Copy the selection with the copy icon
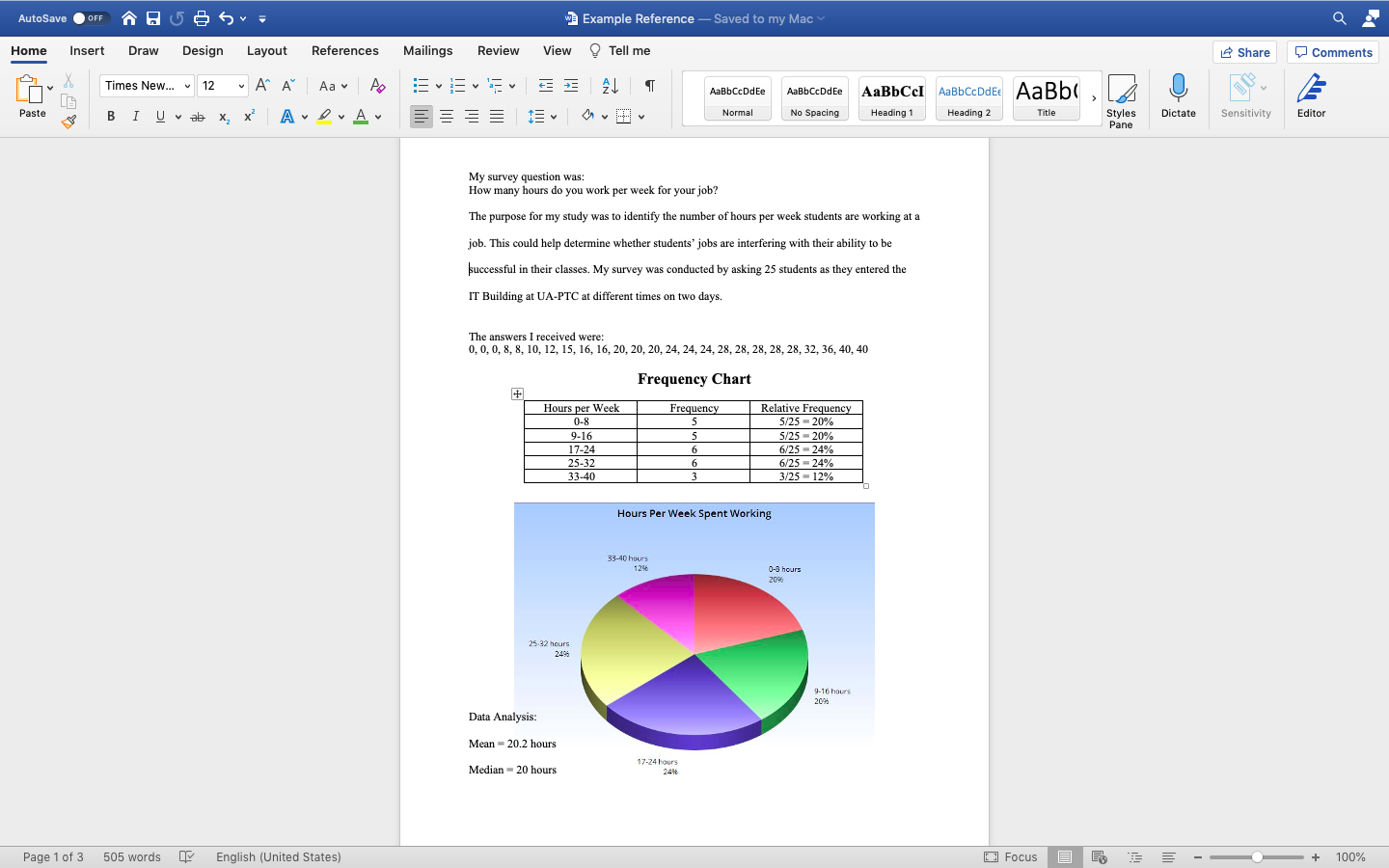 coord(68,101)
